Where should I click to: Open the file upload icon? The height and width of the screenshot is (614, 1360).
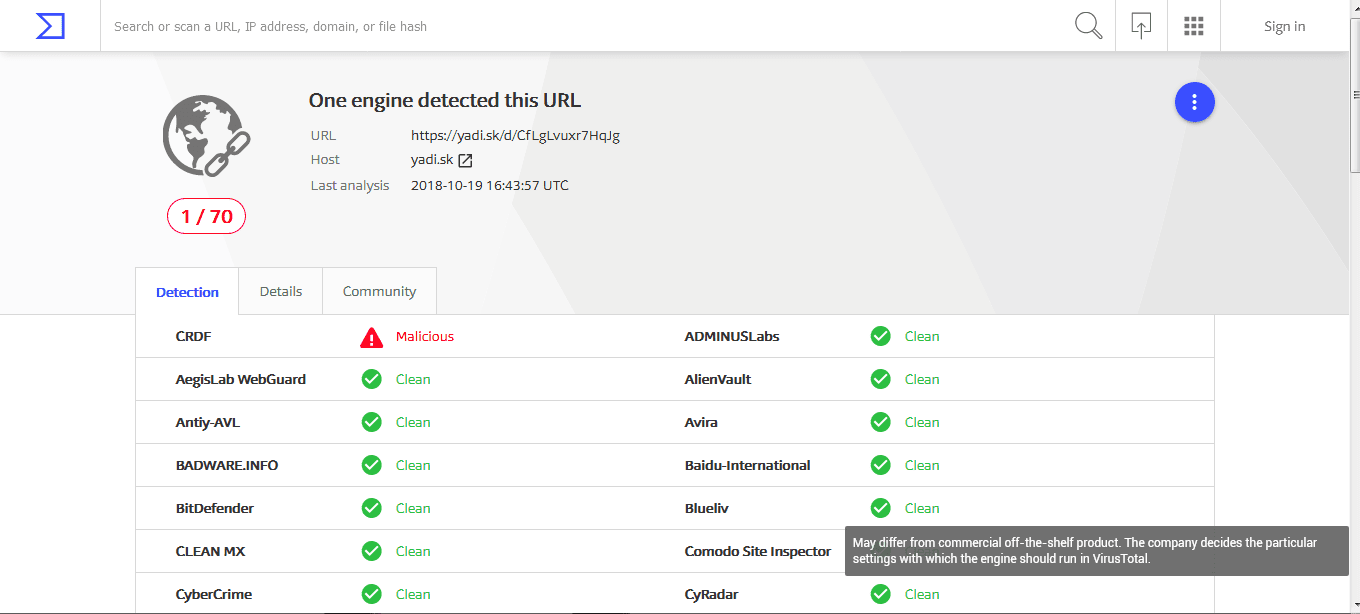tap(1141, 26)
